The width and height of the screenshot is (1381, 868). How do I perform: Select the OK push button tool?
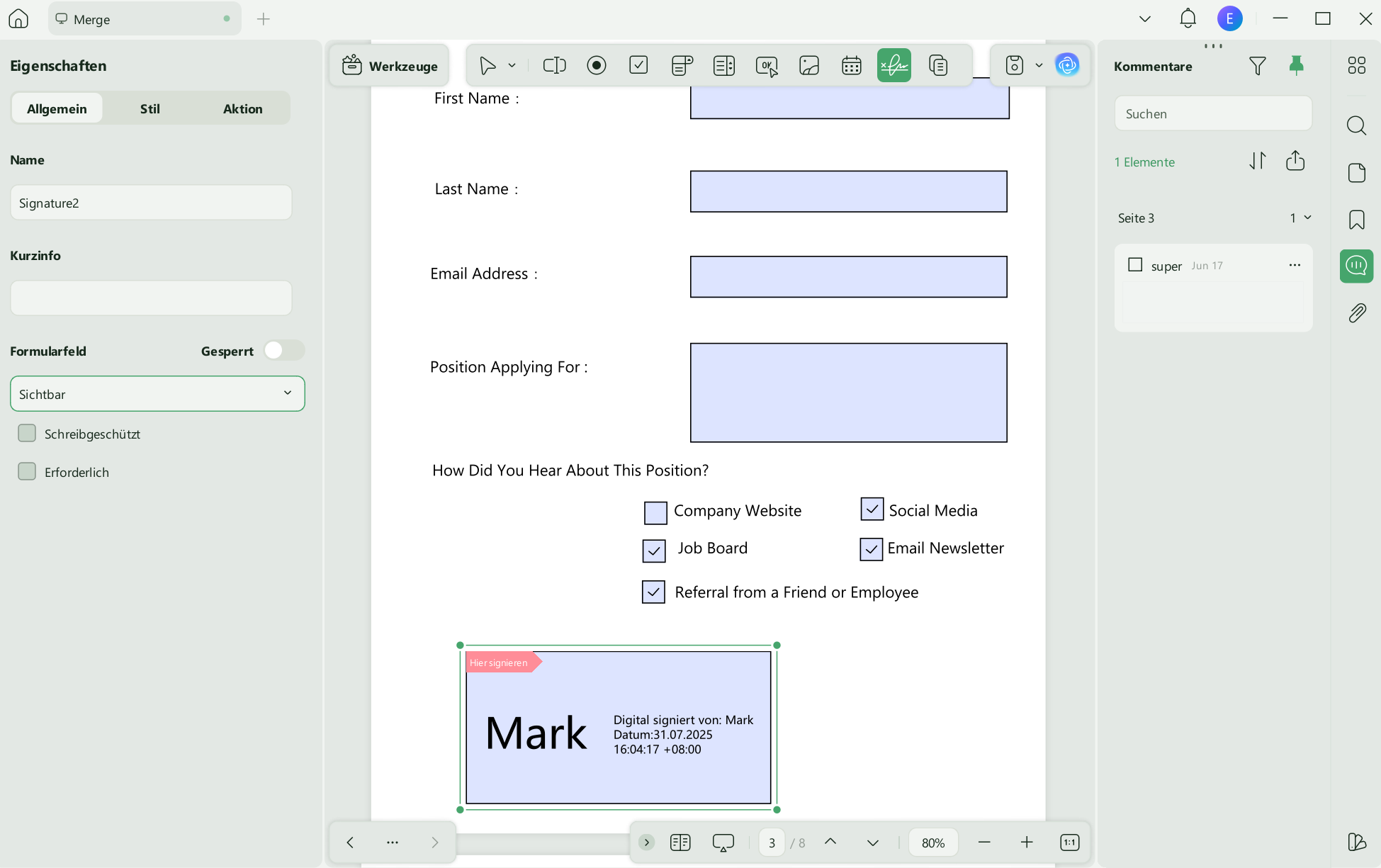tap(767, 66)
